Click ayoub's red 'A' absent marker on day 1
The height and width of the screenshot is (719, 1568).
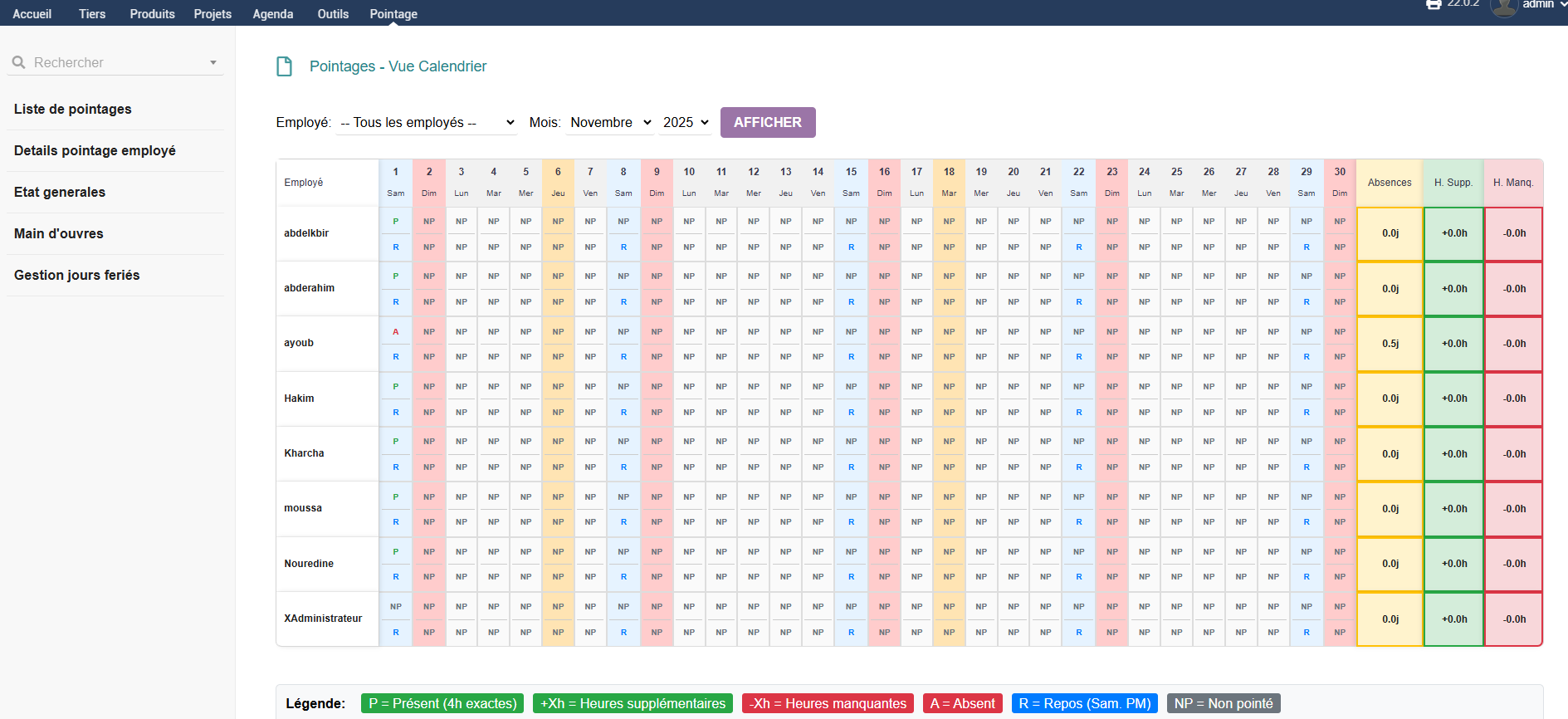396,332
